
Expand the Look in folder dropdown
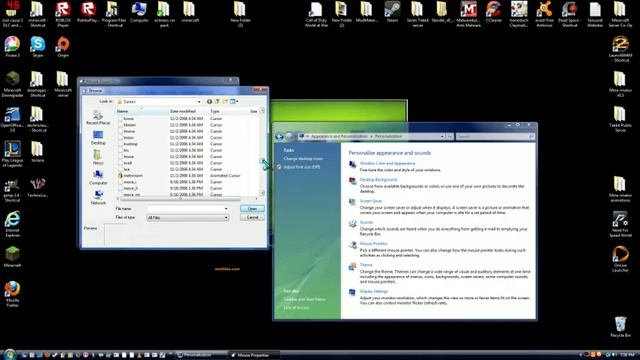[199, 101]
